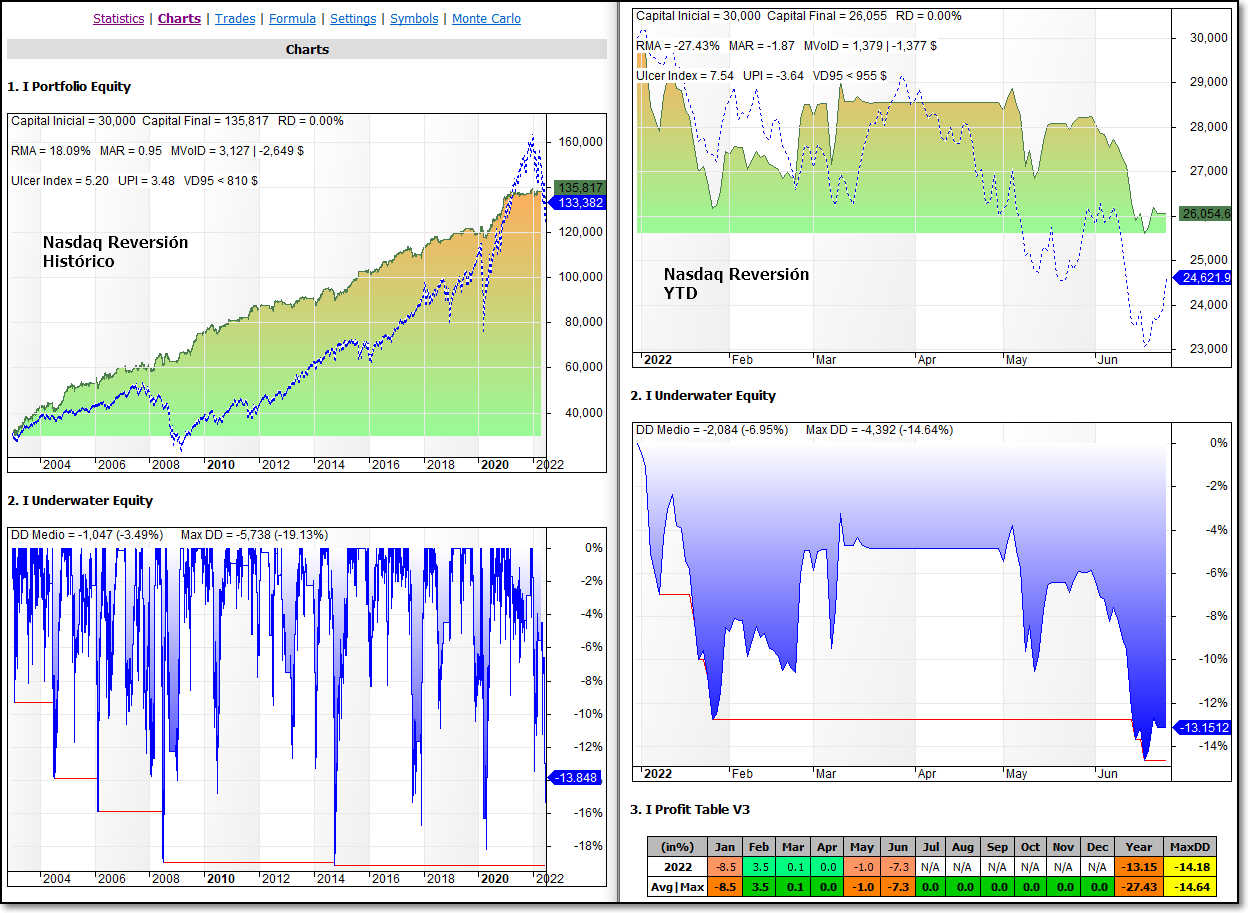Click the '(in%)' profit table header cell
The image size is (1248, 913).
click(678, 848)
